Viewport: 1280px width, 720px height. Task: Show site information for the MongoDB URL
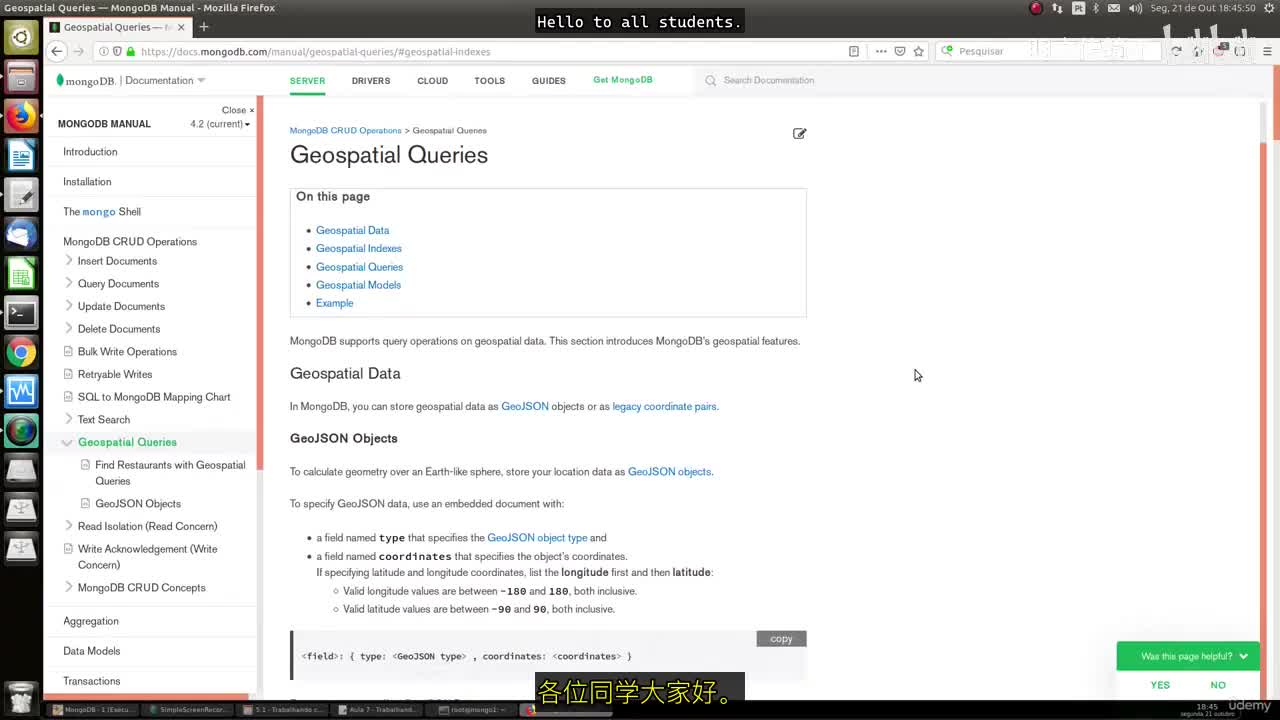click(x=104, y=51)
